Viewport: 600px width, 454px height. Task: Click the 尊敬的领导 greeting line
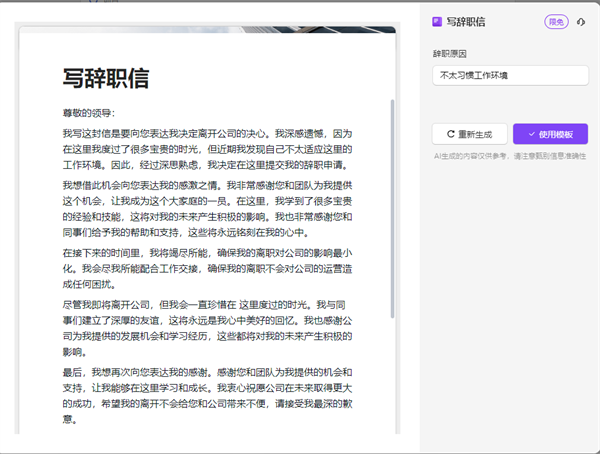[x=89, y=113]
